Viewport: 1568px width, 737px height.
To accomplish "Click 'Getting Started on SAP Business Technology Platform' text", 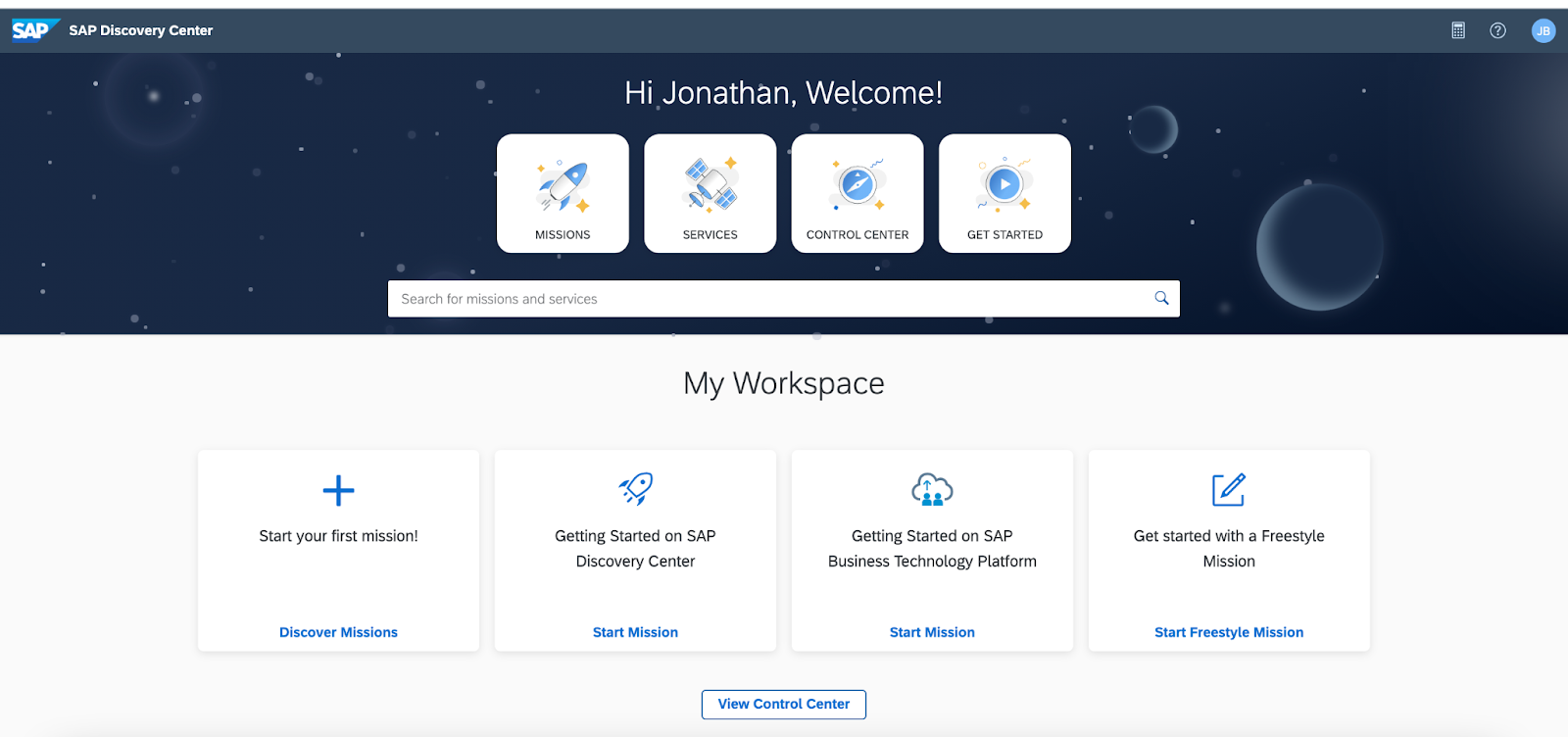I will [932, 549].
